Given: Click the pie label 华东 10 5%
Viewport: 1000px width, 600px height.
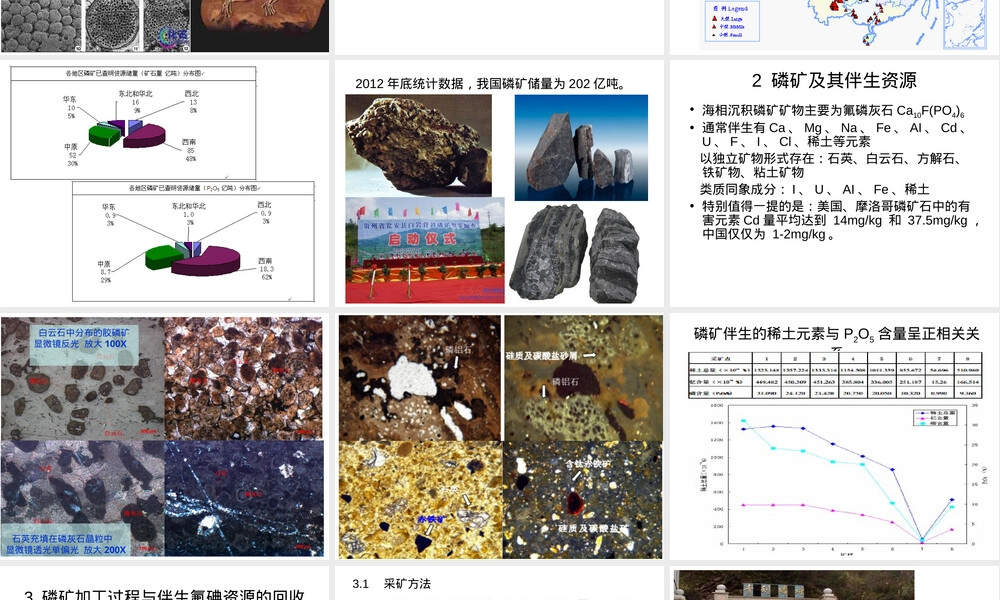Looking at the screenshot, I should tap(70, 107).
